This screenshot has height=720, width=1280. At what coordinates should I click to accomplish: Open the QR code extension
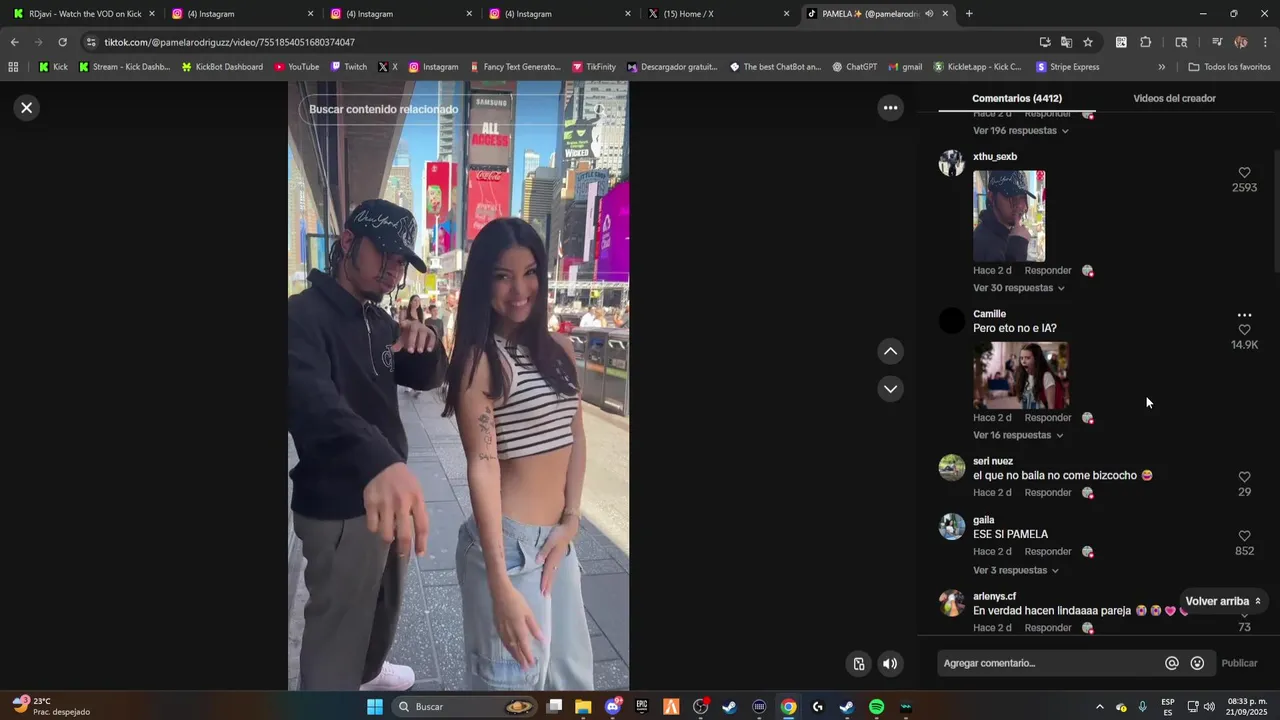[x=1121, y=42]
